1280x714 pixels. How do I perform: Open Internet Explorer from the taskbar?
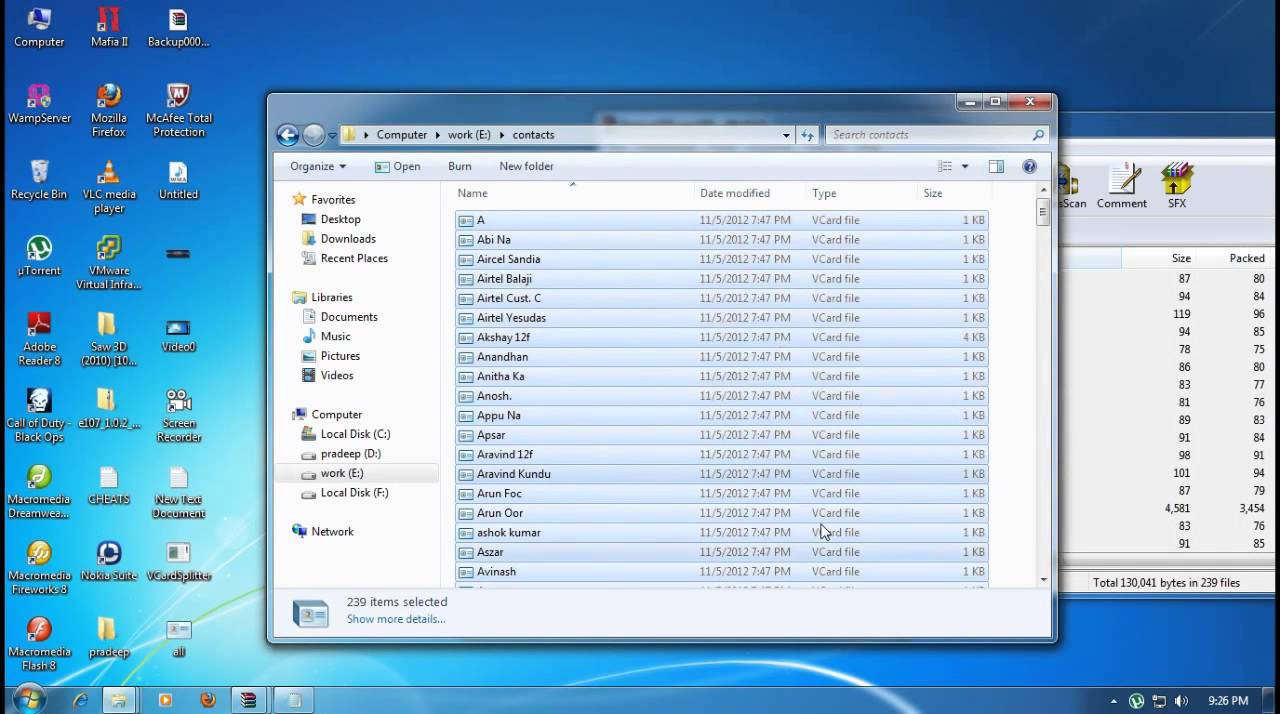coord(82,700)
